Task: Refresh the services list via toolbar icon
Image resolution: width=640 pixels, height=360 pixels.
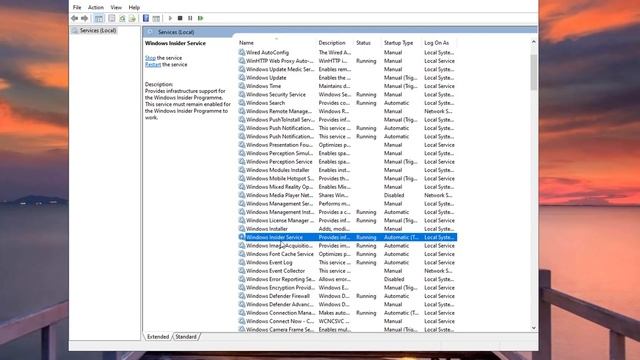Action: pyautogui.click(x=122, y=18)
